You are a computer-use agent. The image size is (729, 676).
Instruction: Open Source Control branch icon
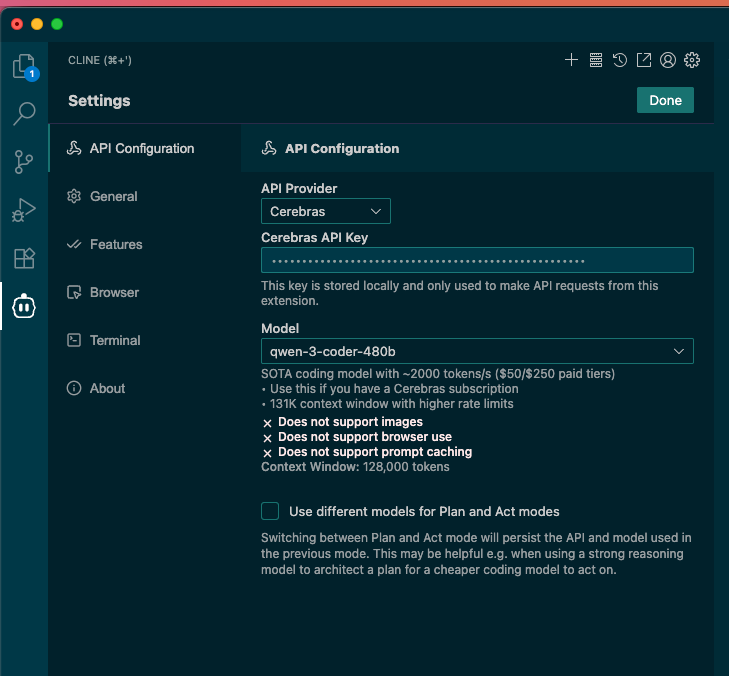click(24, 162)
